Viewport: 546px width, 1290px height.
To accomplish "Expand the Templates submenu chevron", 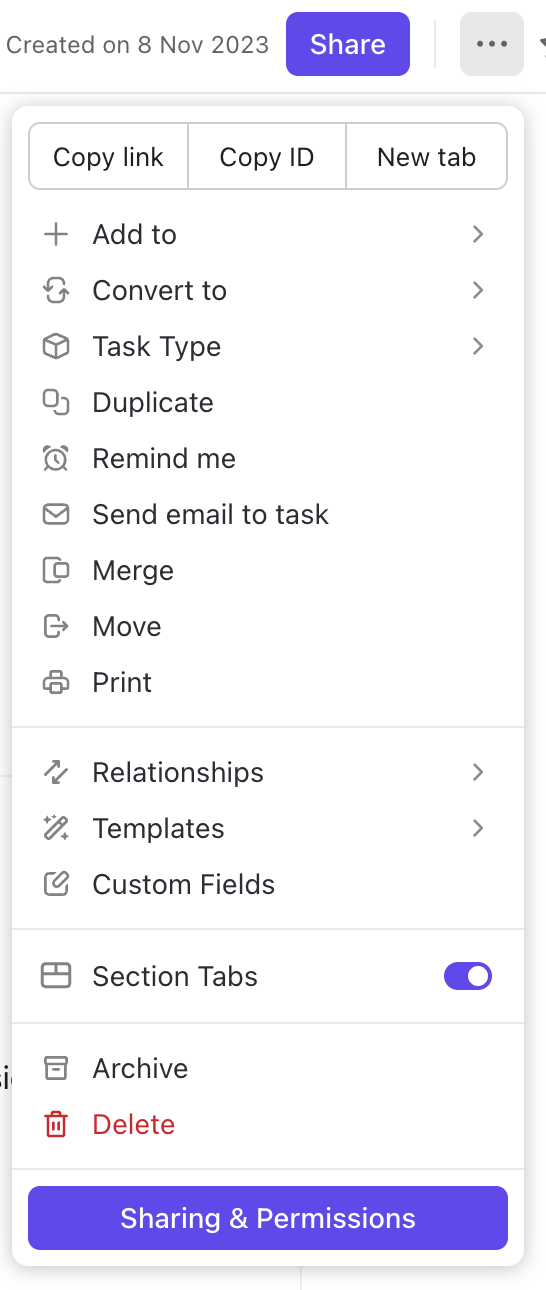I will pos(478,828).
